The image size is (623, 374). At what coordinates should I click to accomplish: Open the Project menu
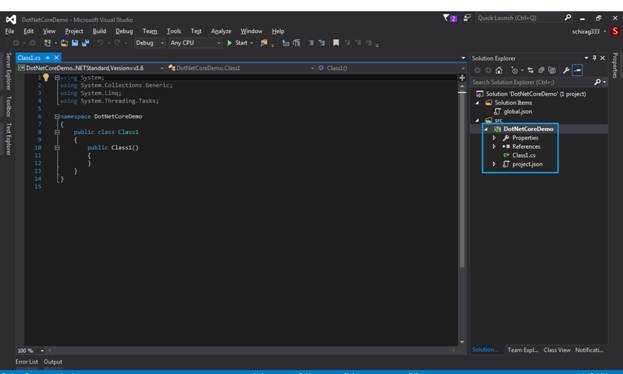74,31
